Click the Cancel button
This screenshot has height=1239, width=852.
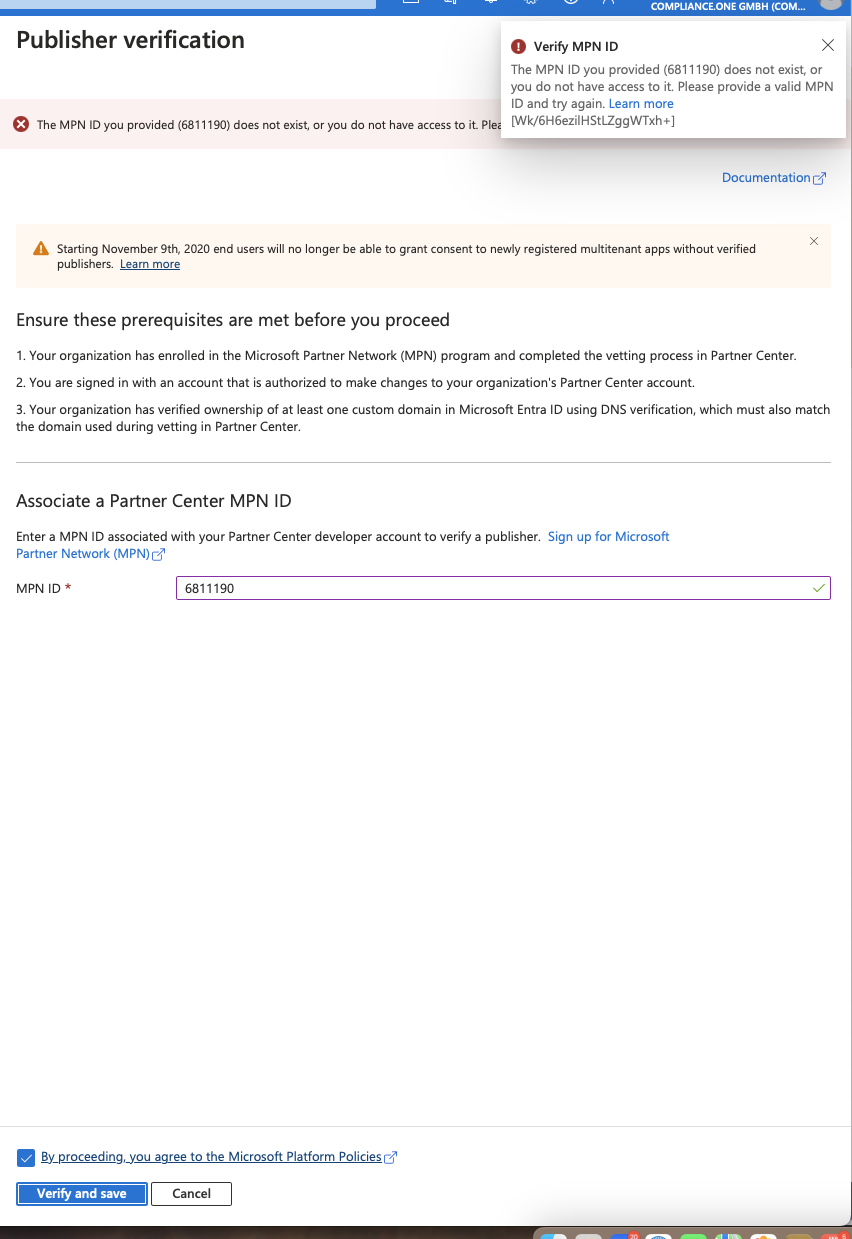191,1193
